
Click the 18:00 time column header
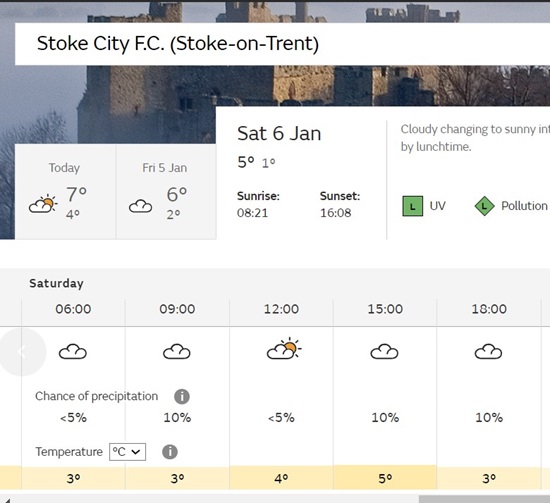coord(489,309)
